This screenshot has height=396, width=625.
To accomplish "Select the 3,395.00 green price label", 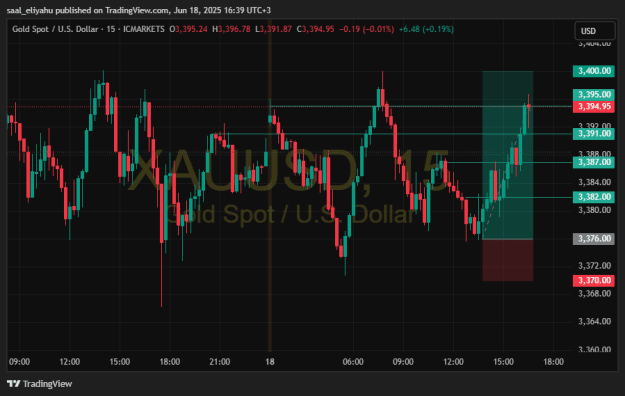I will (x=594, y=95).
